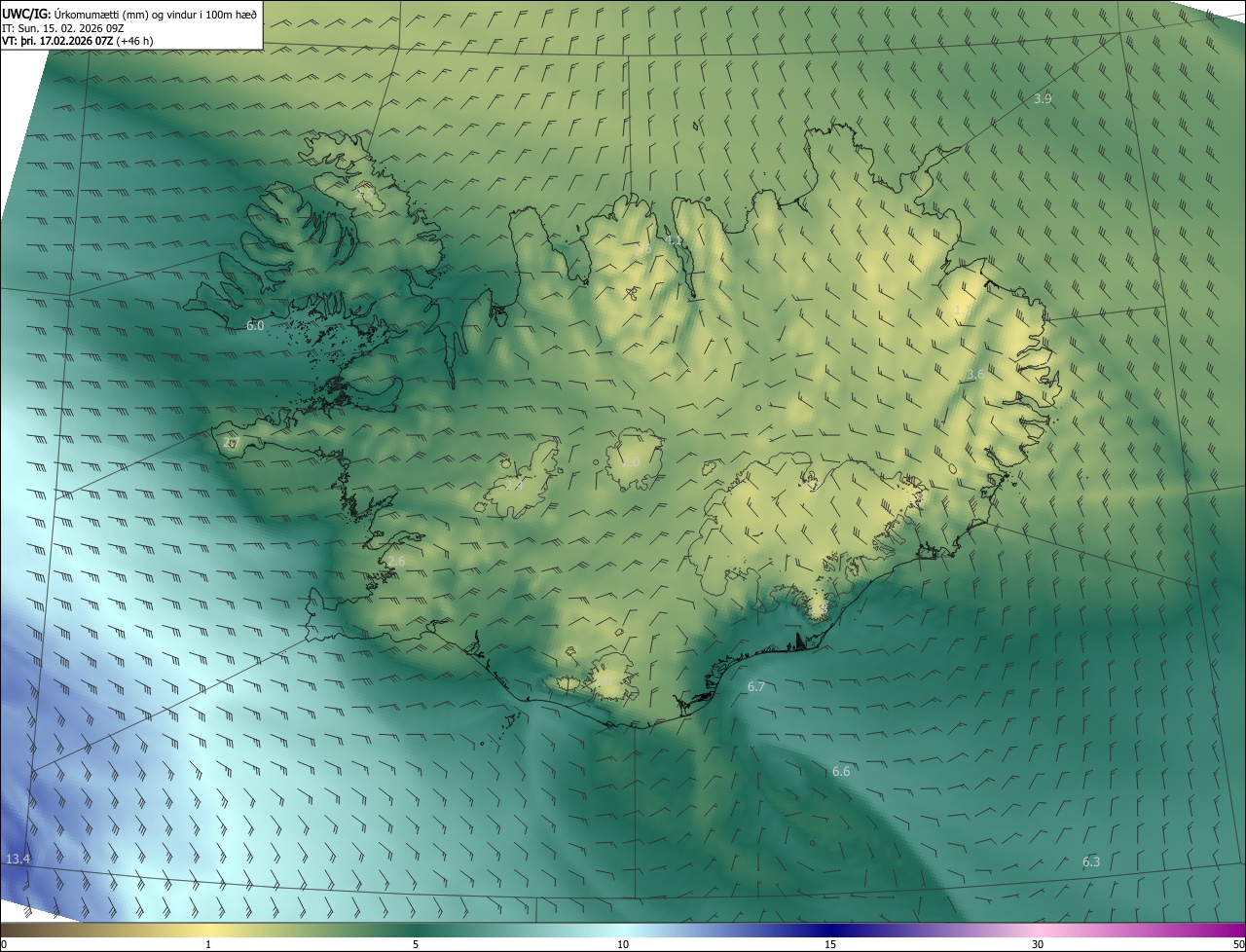Click the 6.7 value label on the map
1246x952 pixels.
click(x=755, y=687)
